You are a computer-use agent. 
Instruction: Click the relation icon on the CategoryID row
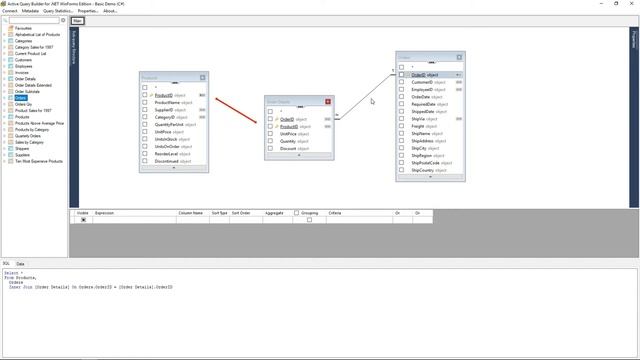coord(202,117)
